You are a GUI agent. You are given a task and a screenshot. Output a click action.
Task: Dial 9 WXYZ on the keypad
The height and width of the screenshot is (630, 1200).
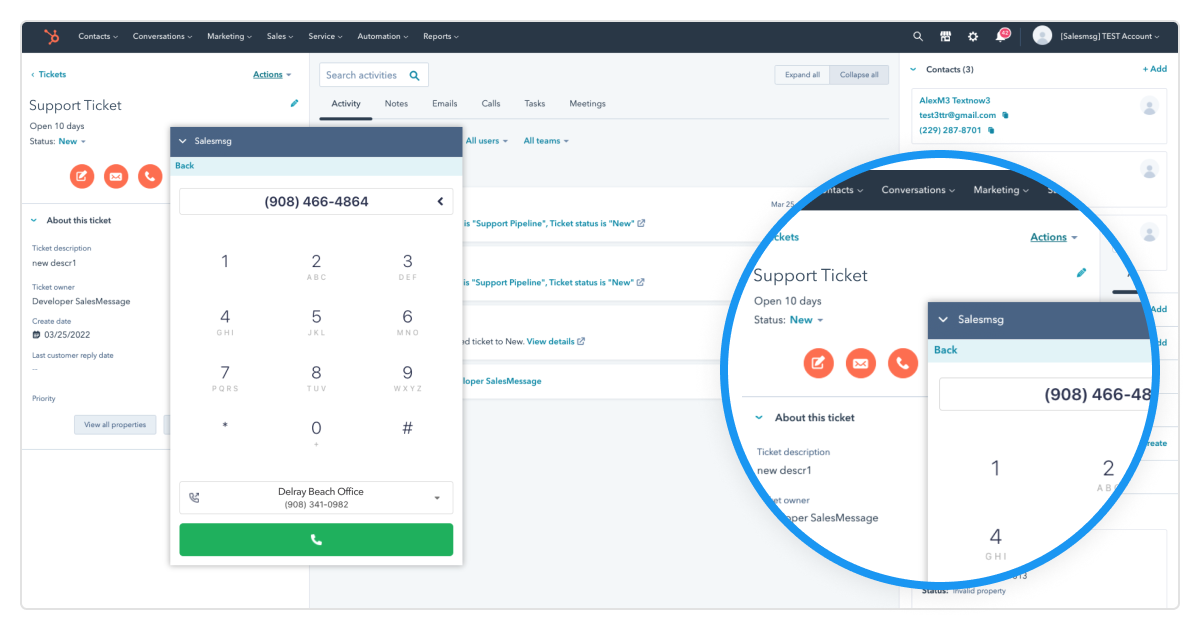(x=407, y=378)
